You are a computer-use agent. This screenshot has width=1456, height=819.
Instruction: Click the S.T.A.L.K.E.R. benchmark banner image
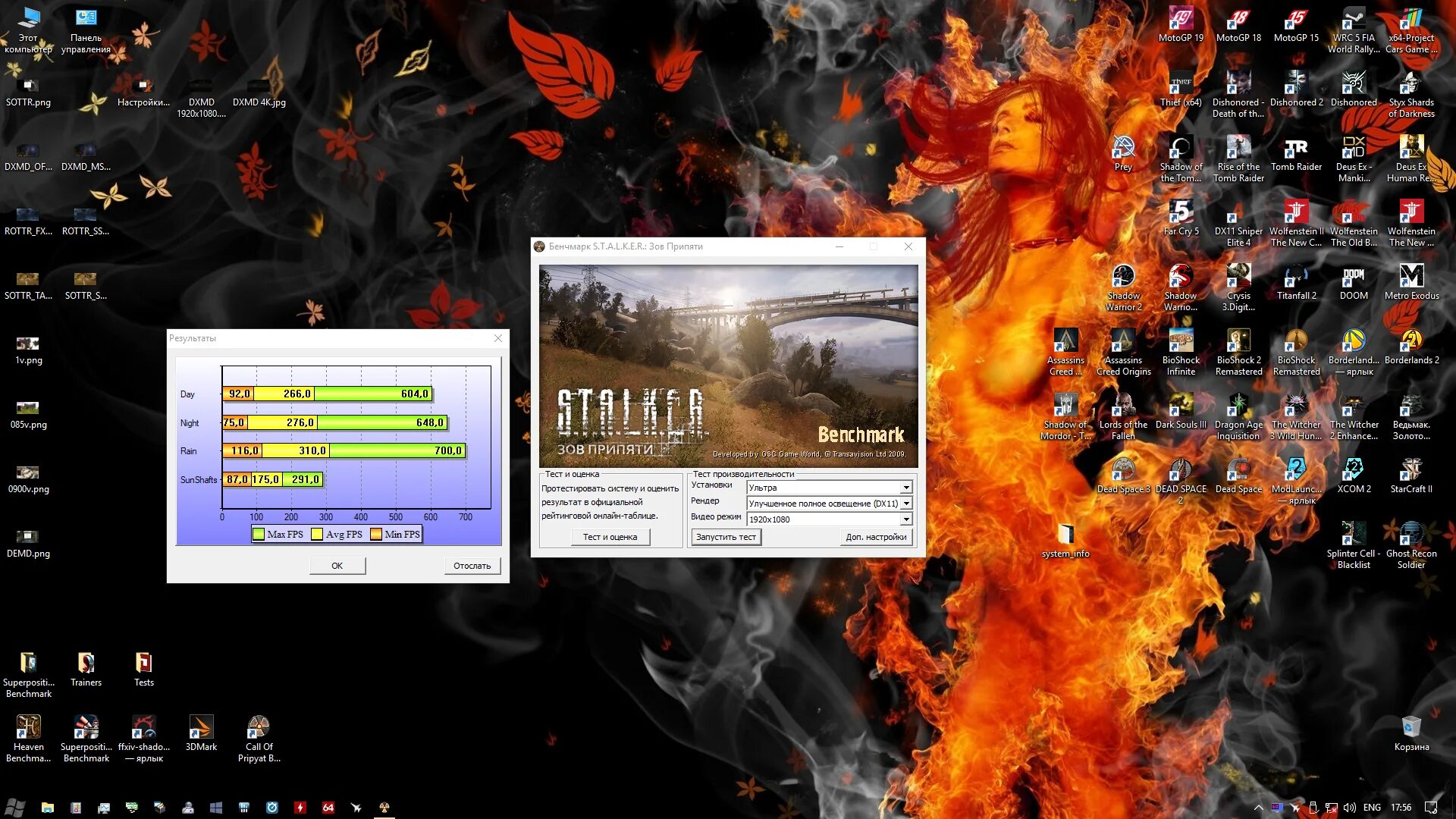click(x=728, y=366)
